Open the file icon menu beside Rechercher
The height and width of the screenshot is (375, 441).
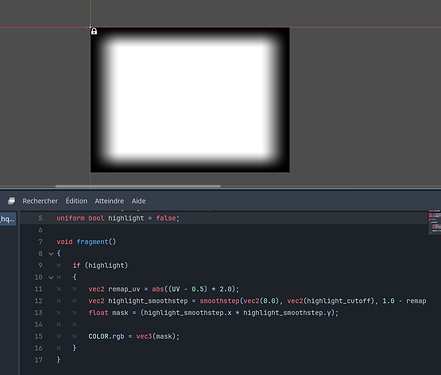coord(11,201)
